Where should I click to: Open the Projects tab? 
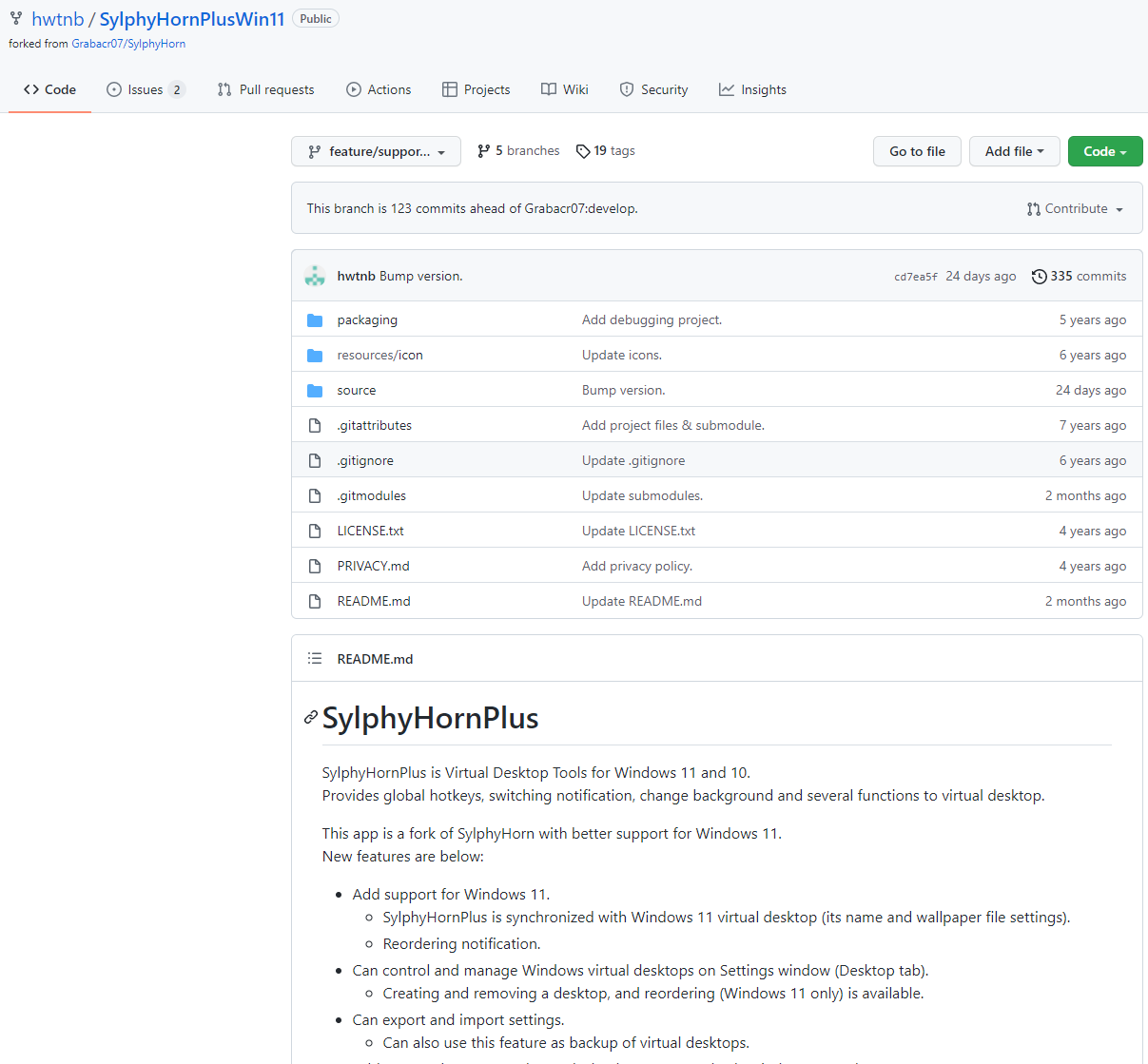click(x=476, y=89)
